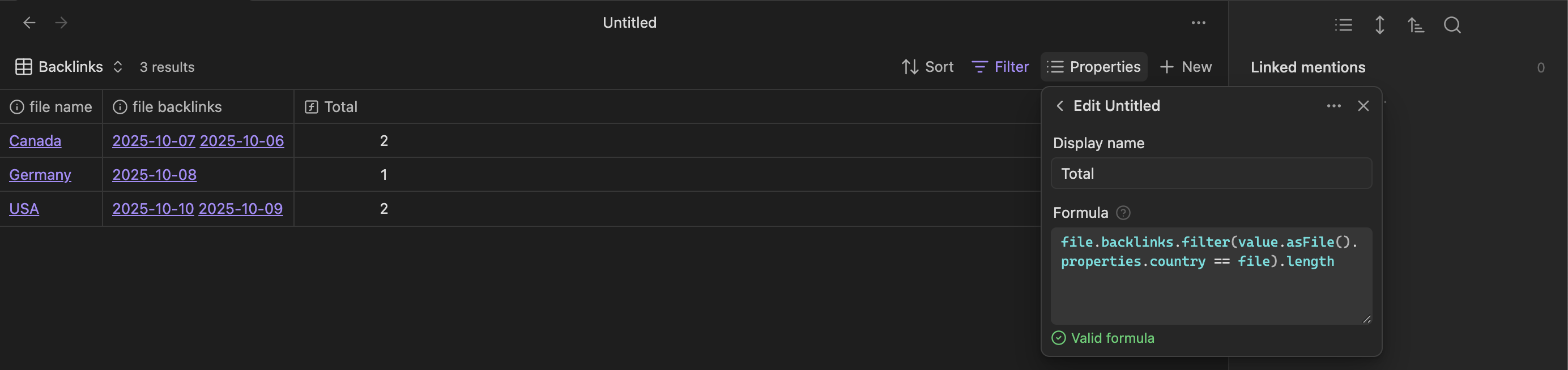Click the search icon in the right sidebar
Image resolution: width=1568 pixels, height=370 pixels.
point(1452,25)
